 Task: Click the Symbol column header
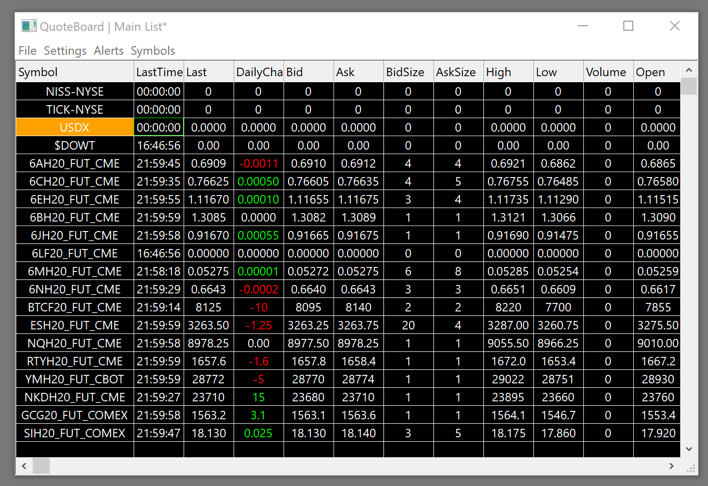[75, 72]
